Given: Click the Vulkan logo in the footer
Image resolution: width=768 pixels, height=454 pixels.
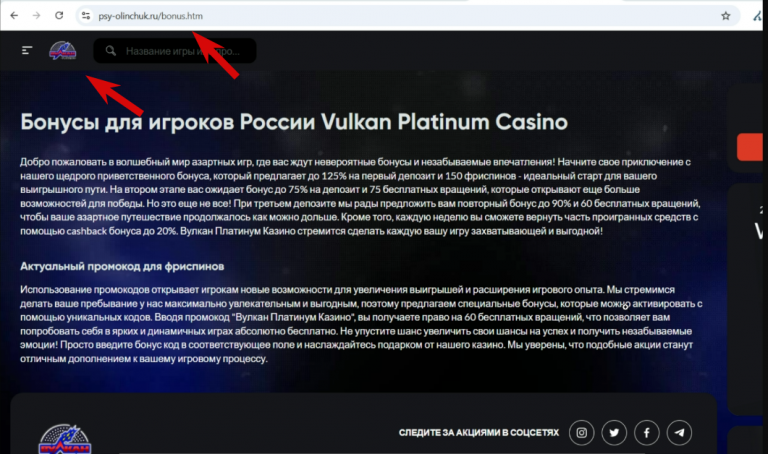Looking at the screenshot, I should [65, 439].
